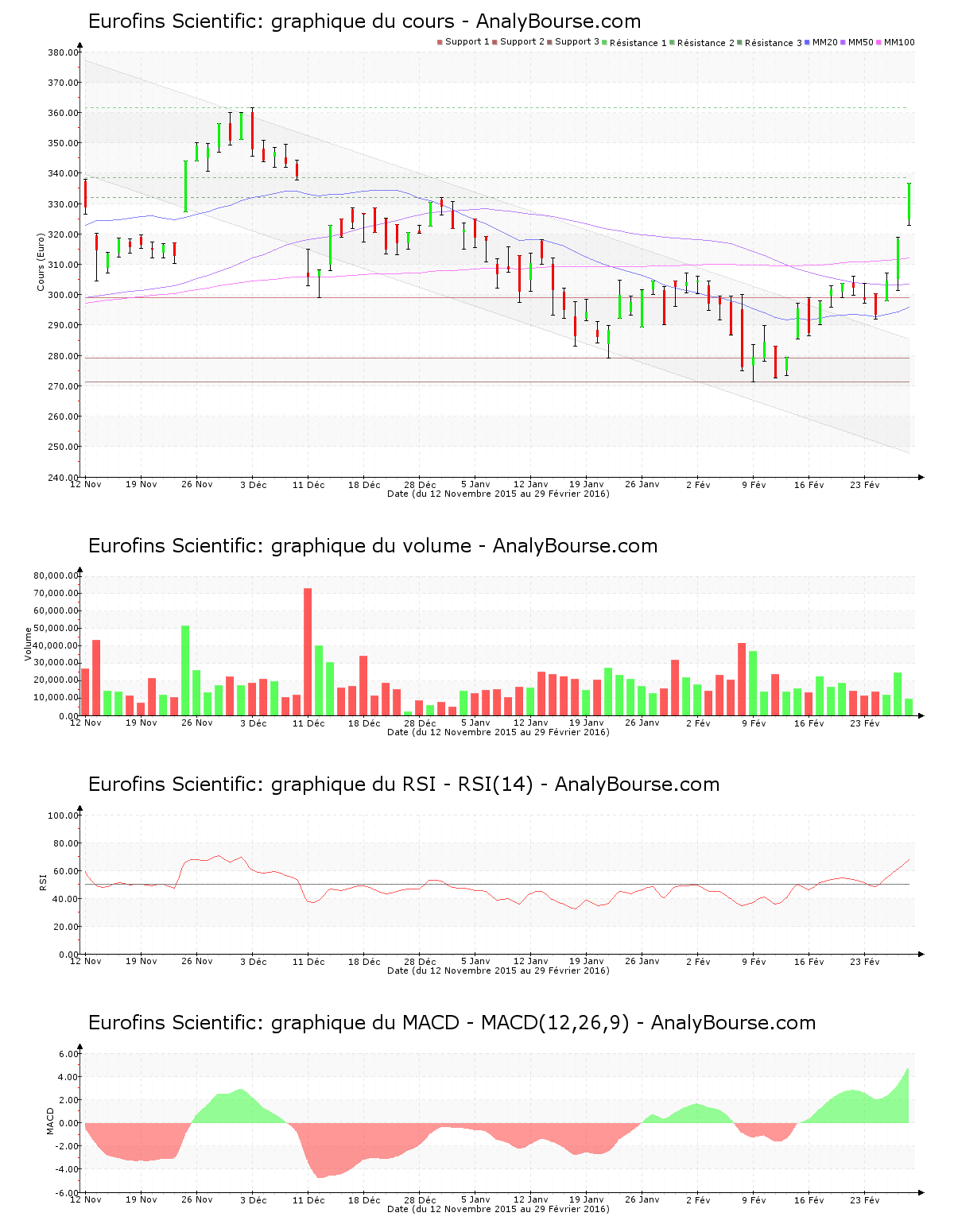Screen dimensions: 954x1232
Task: Click the 'graphique du volume' chart title
Action: pyautogui.click(x=371, y=546)
